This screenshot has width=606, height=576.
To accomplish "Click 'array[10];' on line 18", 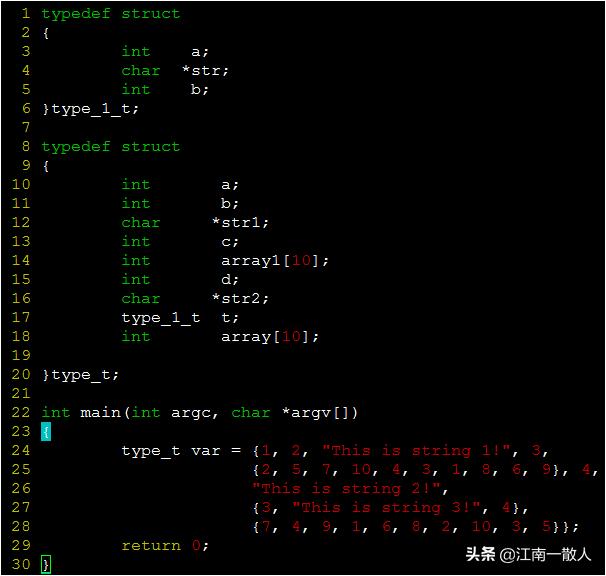I will click(270, 337).
